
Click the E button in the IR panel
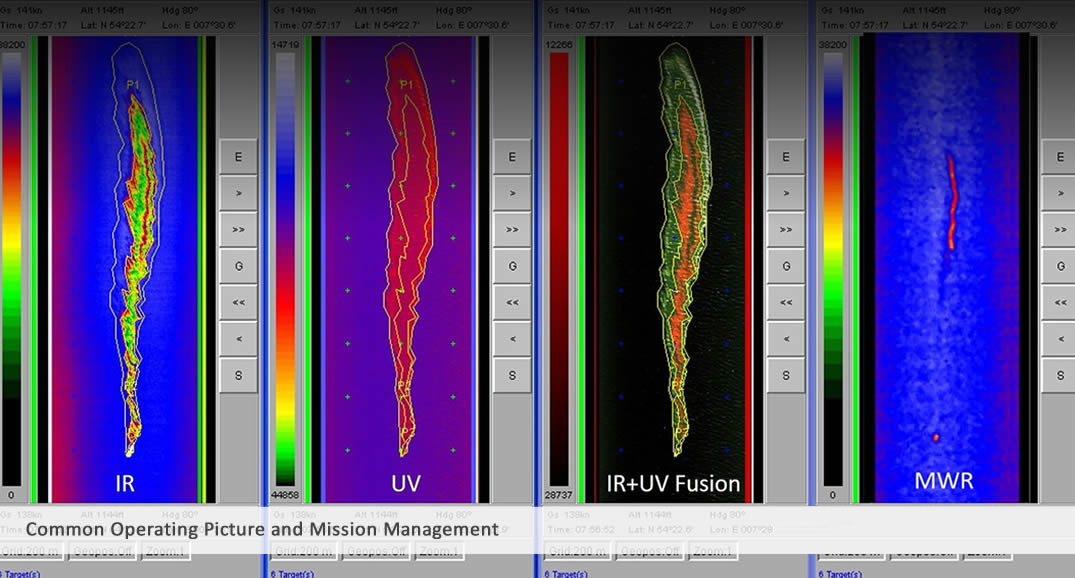pyautogui.click(x=238, y=157)
